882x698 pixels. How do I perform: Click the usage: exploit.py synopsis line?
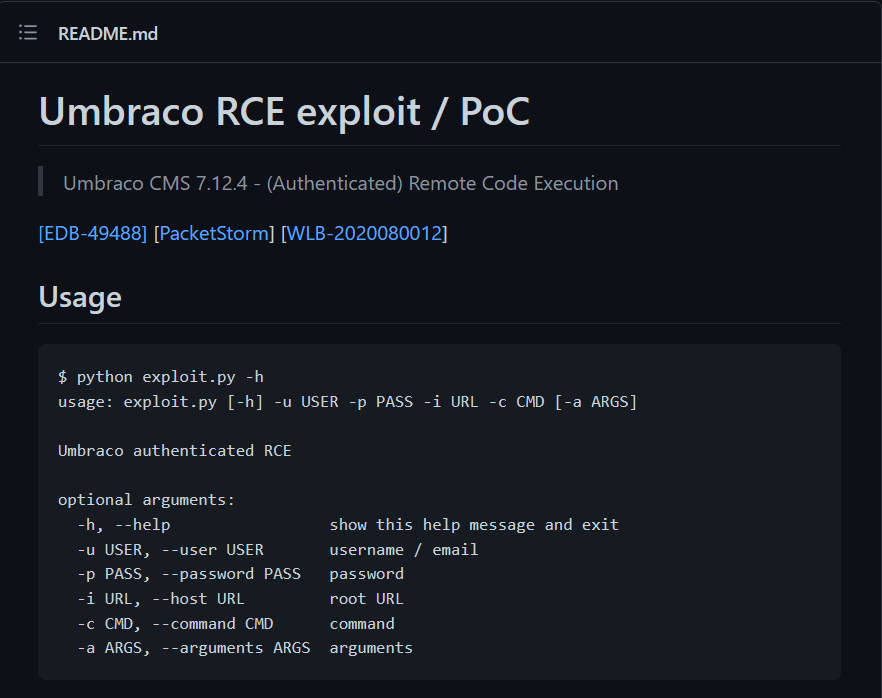pos(348,402)
